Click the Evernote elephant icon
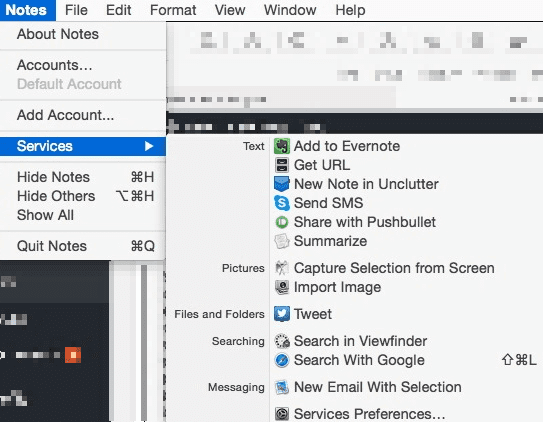543x422 pixels. (x=282, y=146)
